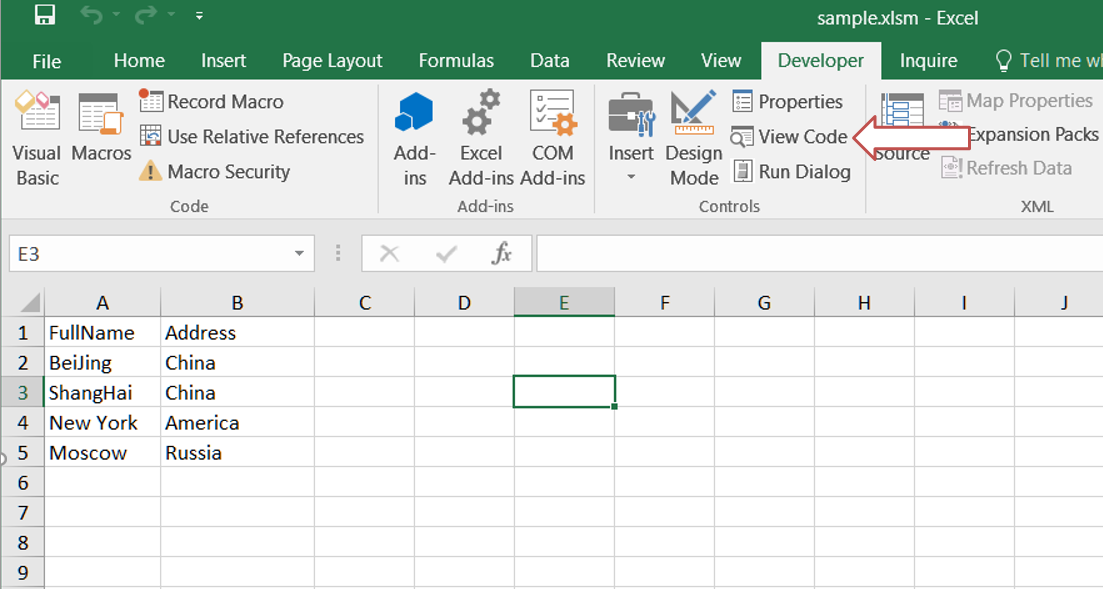The image size is (1103, 589).
Task: Open Excel Add-ins dialog
Action: (481, 138)
